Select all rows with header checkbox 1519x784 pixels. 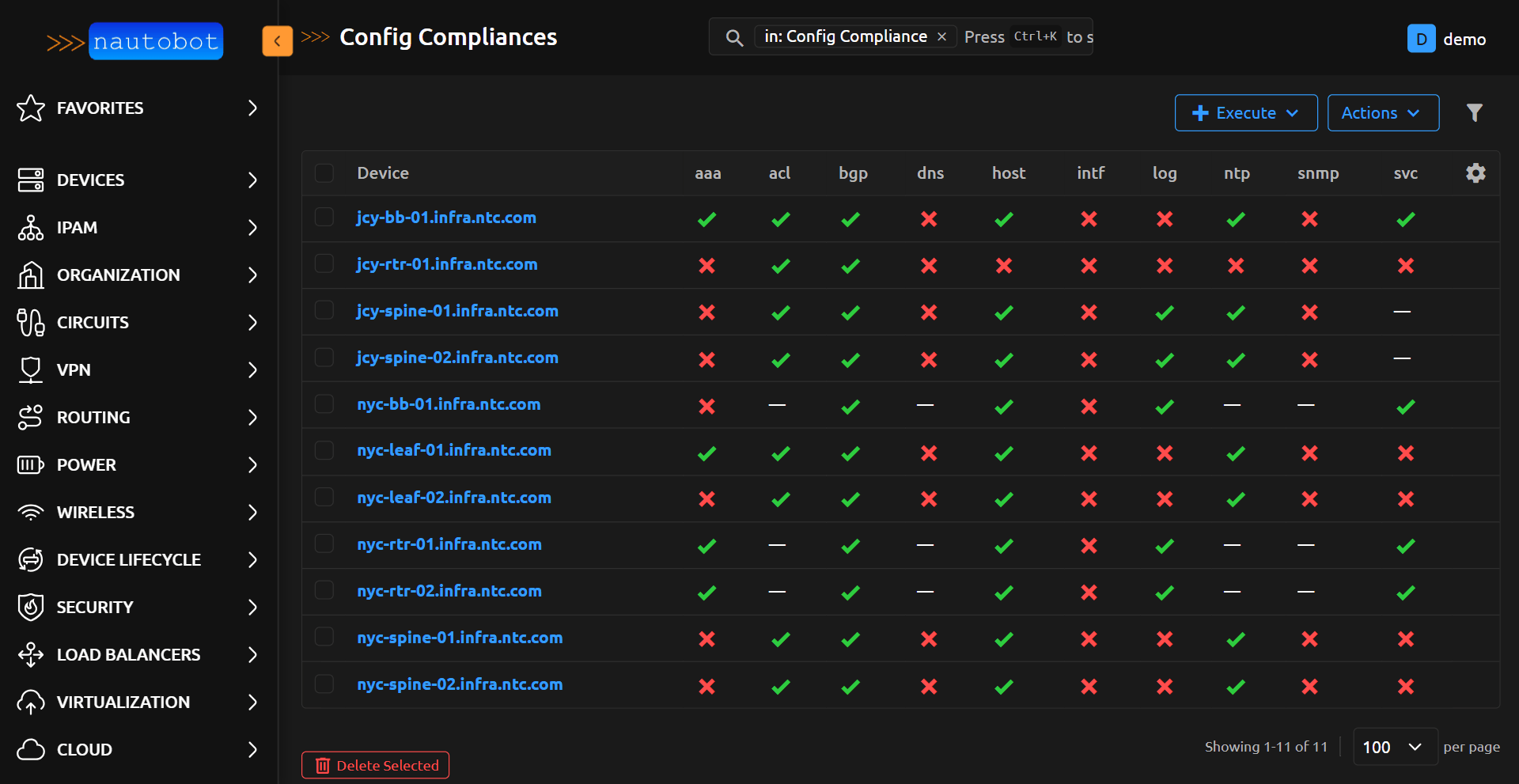tap(324, 173)
